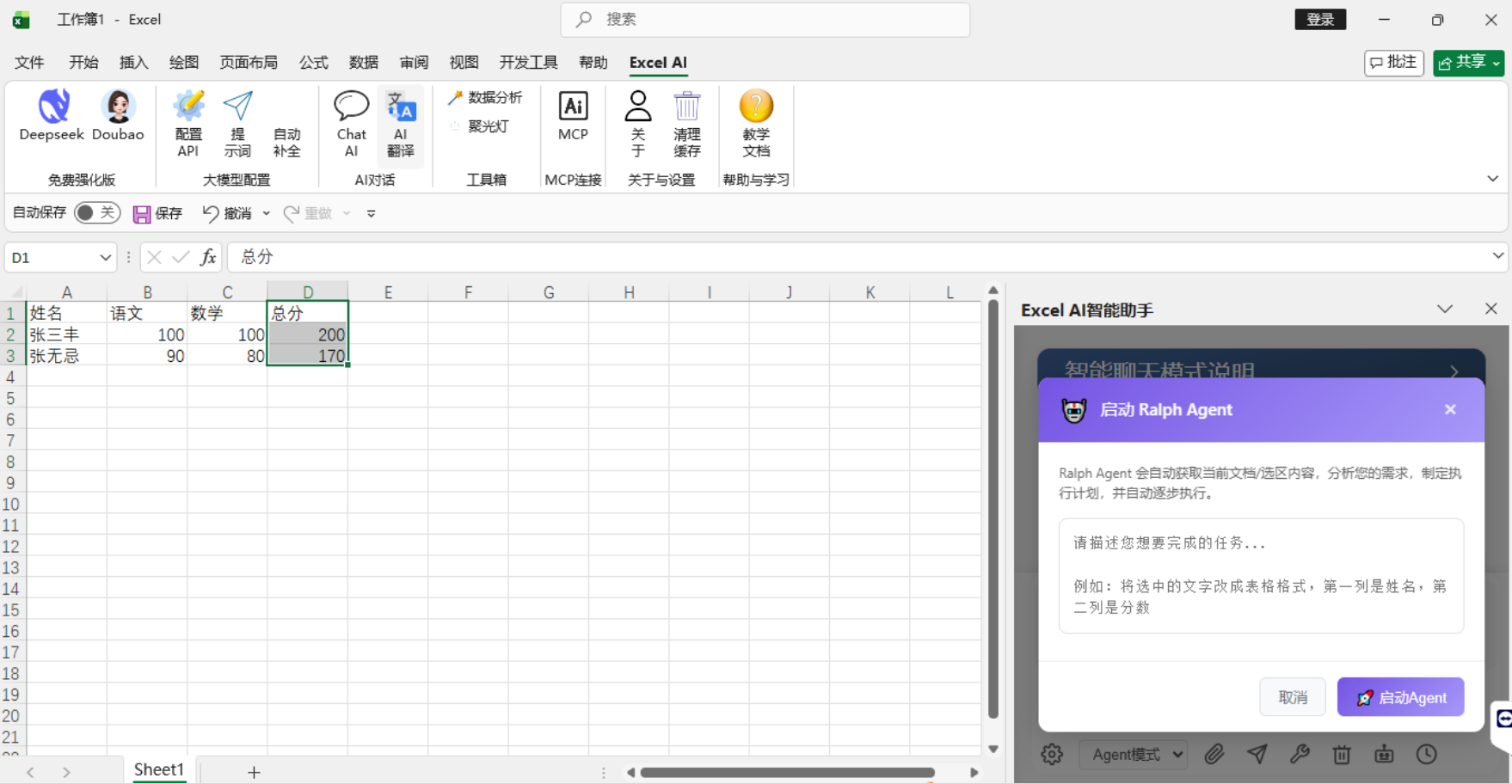Cancel formula entry with the X icon
Screen dimensions: 1512x784
pos(154,257)
